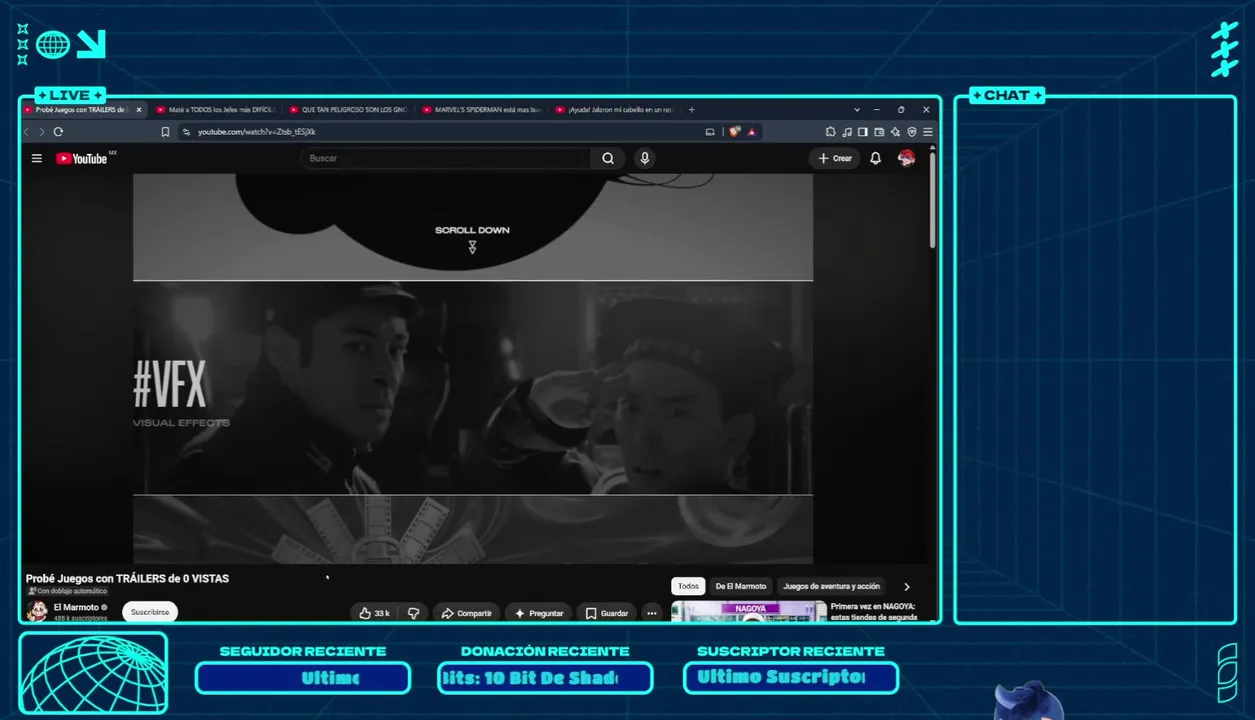Image resolution: width=1255 pixels, height=720 pixels.
Task: Click the site info icon in address bar
Action: (186, 131)
